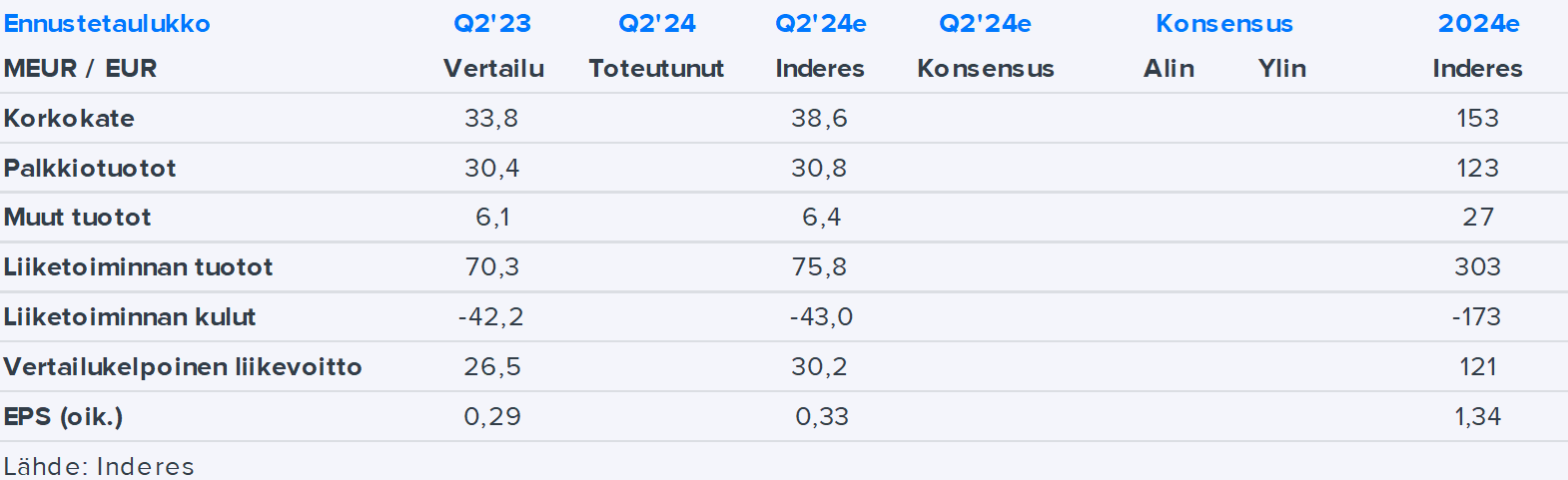The width and height of the screenshot is (1568, 480).
Task: Click the Ylin consensus subheader
Action: (x=1281, y=69)
